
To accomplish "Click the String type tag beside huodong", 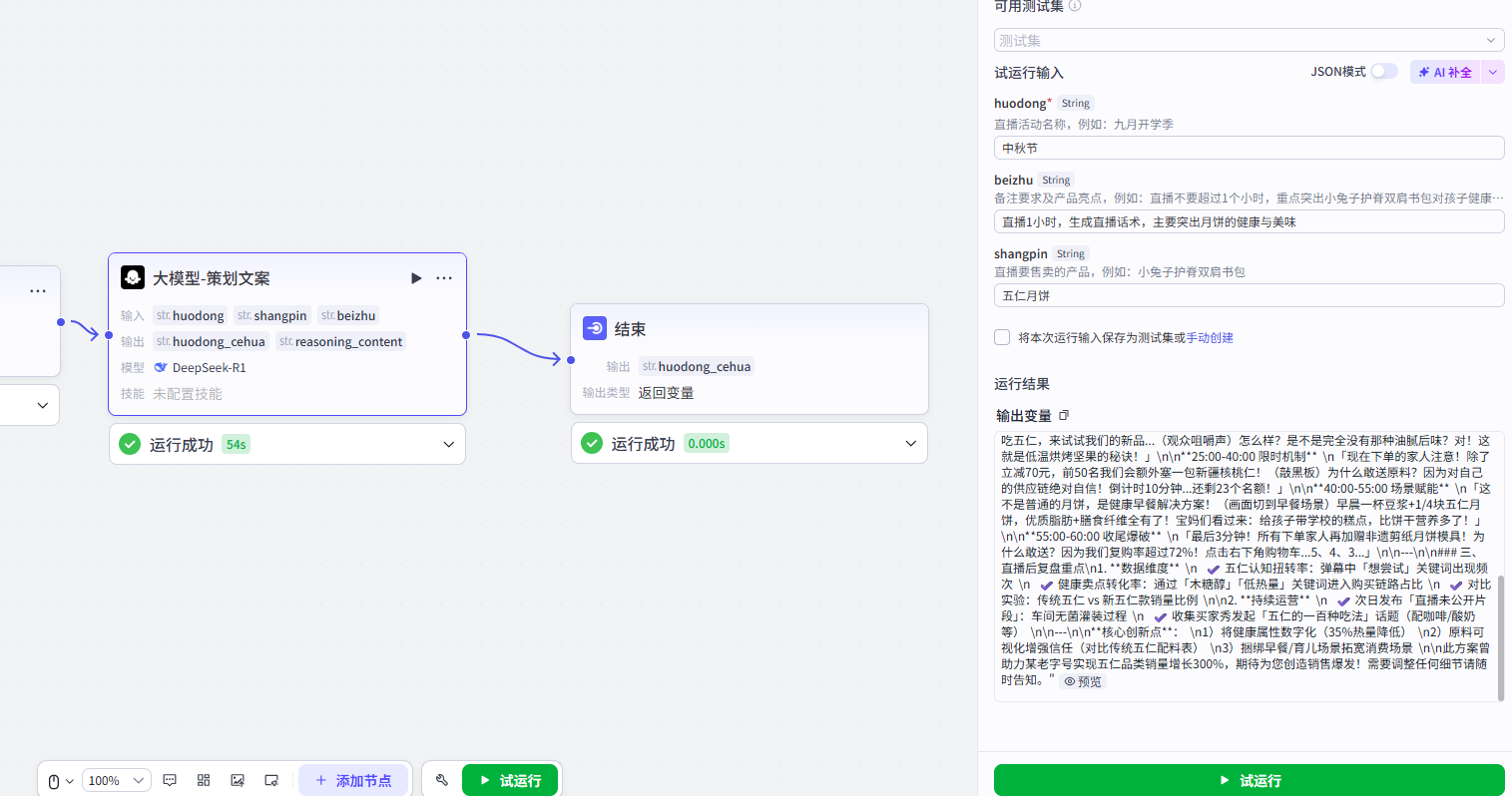I will click(1075, 103).
